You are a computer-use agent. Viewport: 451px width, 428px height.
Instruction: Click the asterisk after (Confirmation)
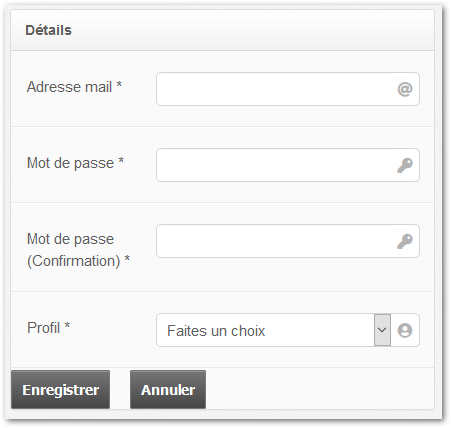coord(127,258)
